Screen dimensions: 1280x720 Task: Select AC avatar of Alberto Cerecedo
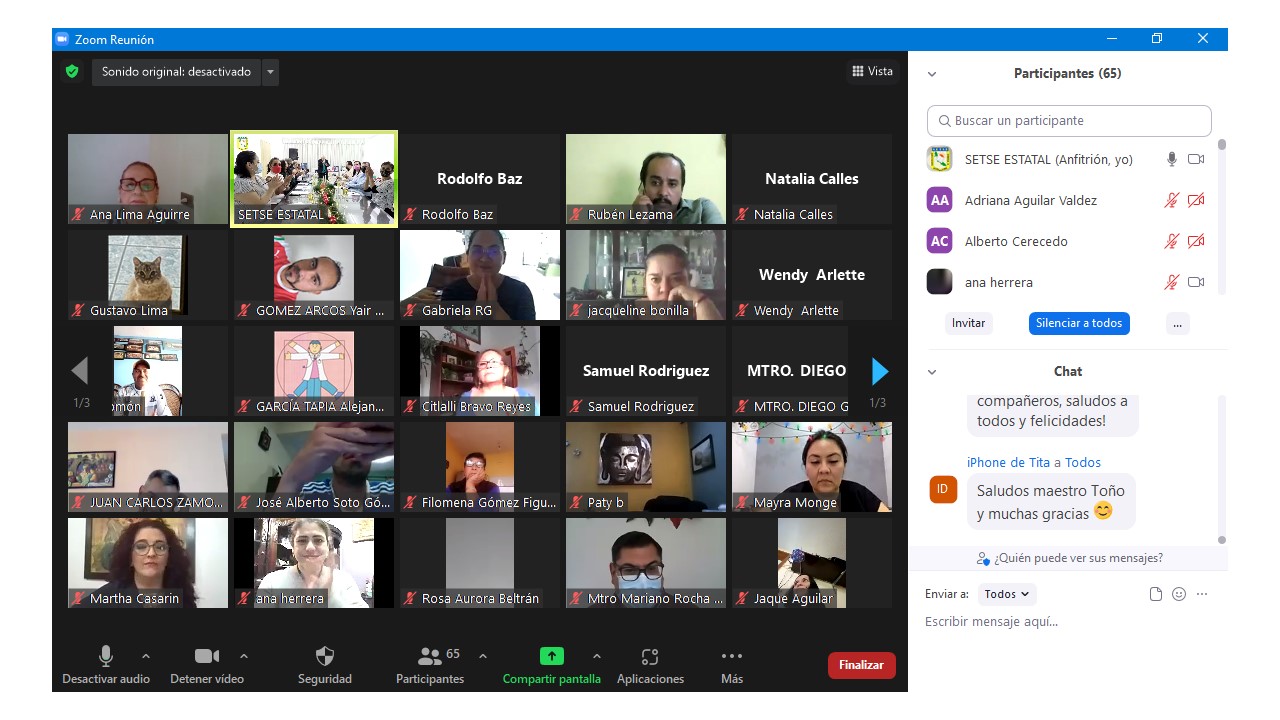(939, 241)
